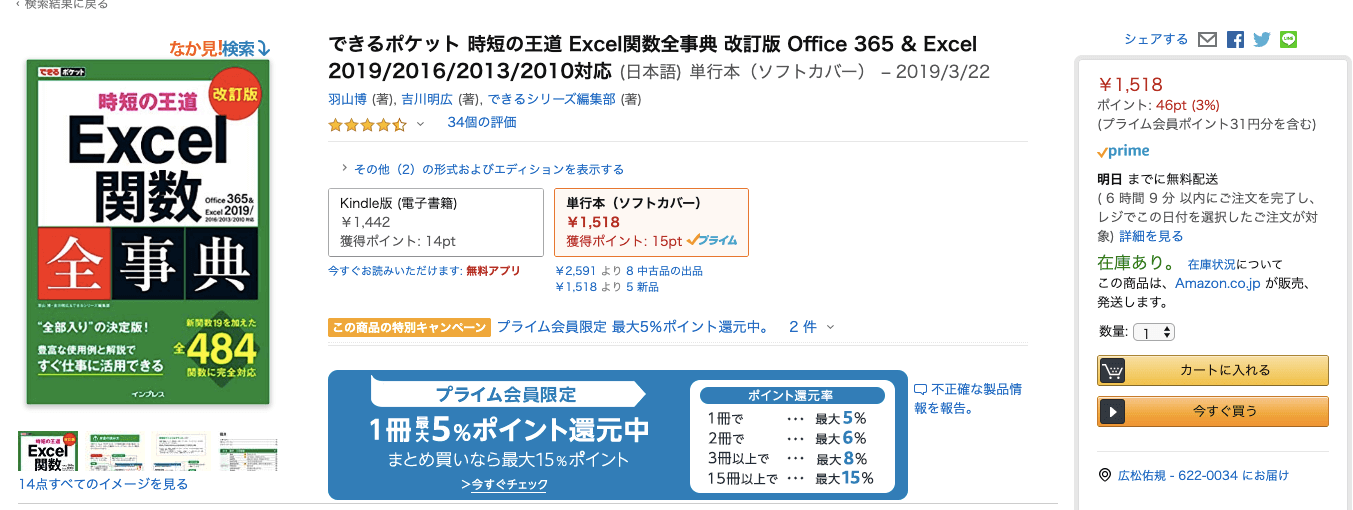The height and width of the screenshot is (510, 1353).
Task: Share this book via email icon
Action: pyautogui.click(x=1207, y=40)
